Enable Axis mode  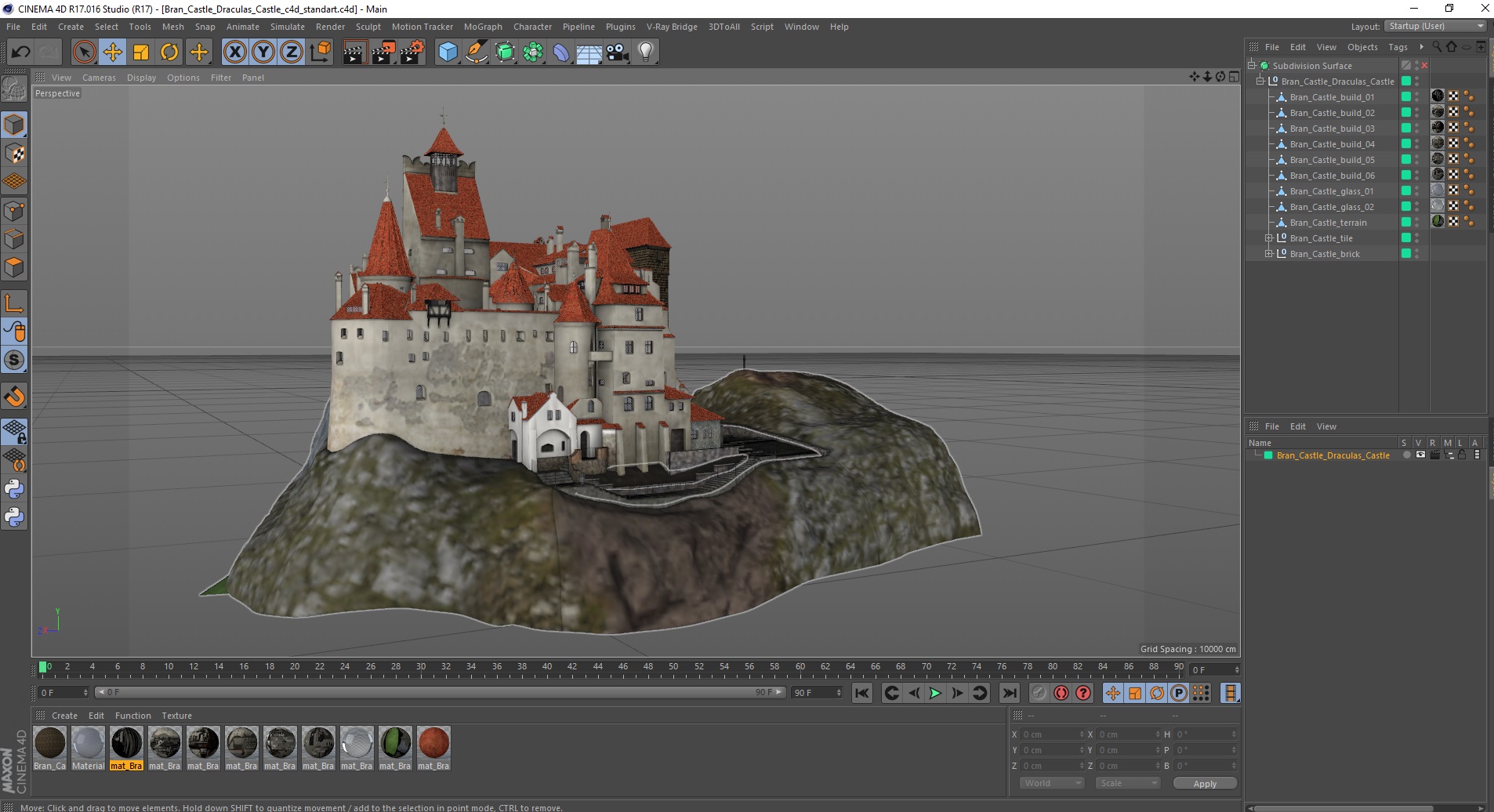(x=14, y=303)
